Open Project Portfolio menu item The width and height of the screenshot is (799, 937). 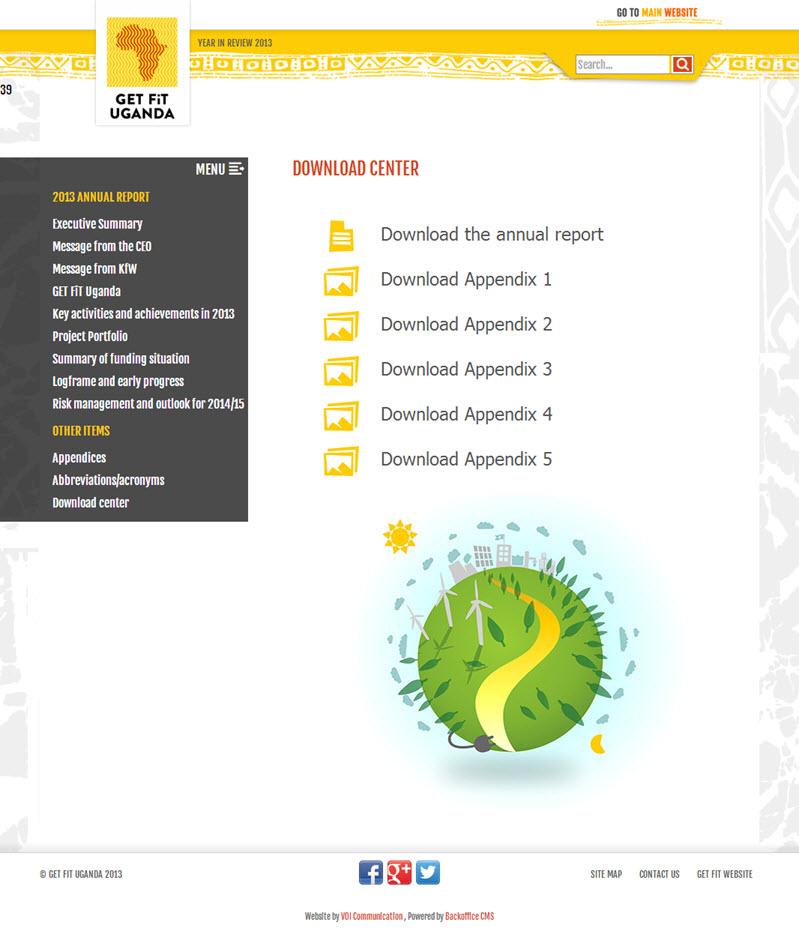click(x=90, y=336)
